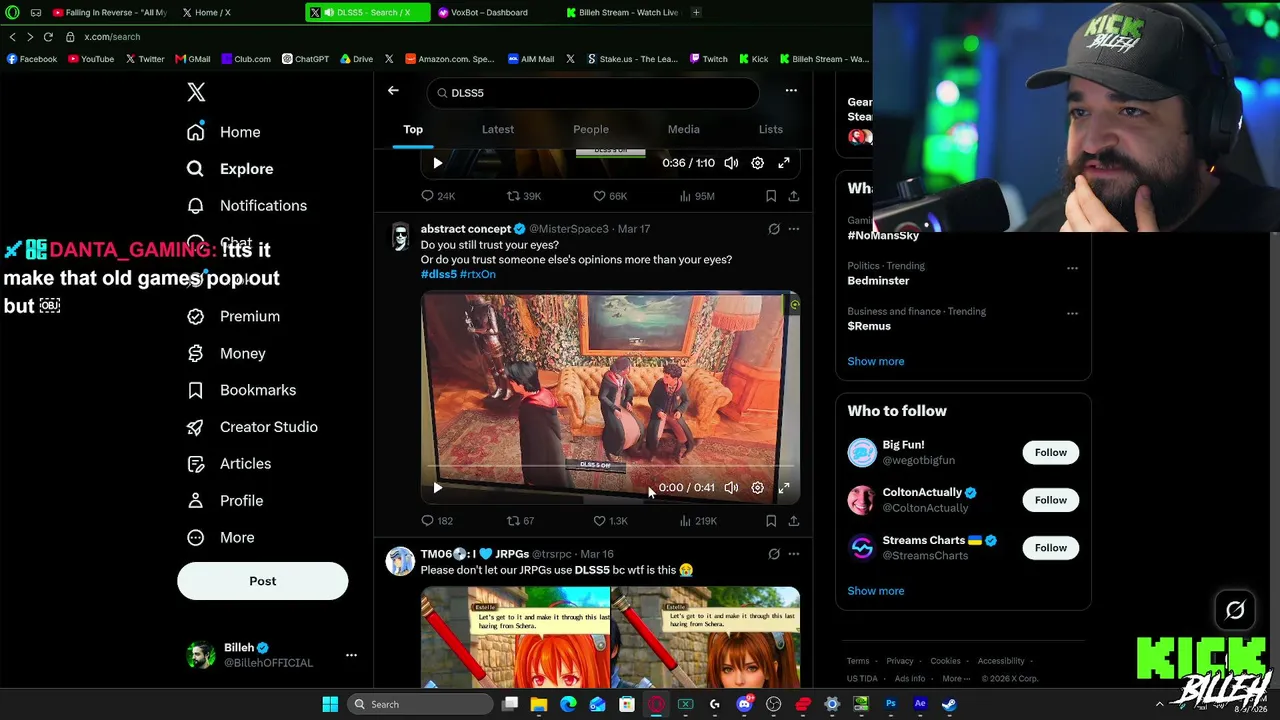Click the X logo in the sidebar

click(196, 92)
